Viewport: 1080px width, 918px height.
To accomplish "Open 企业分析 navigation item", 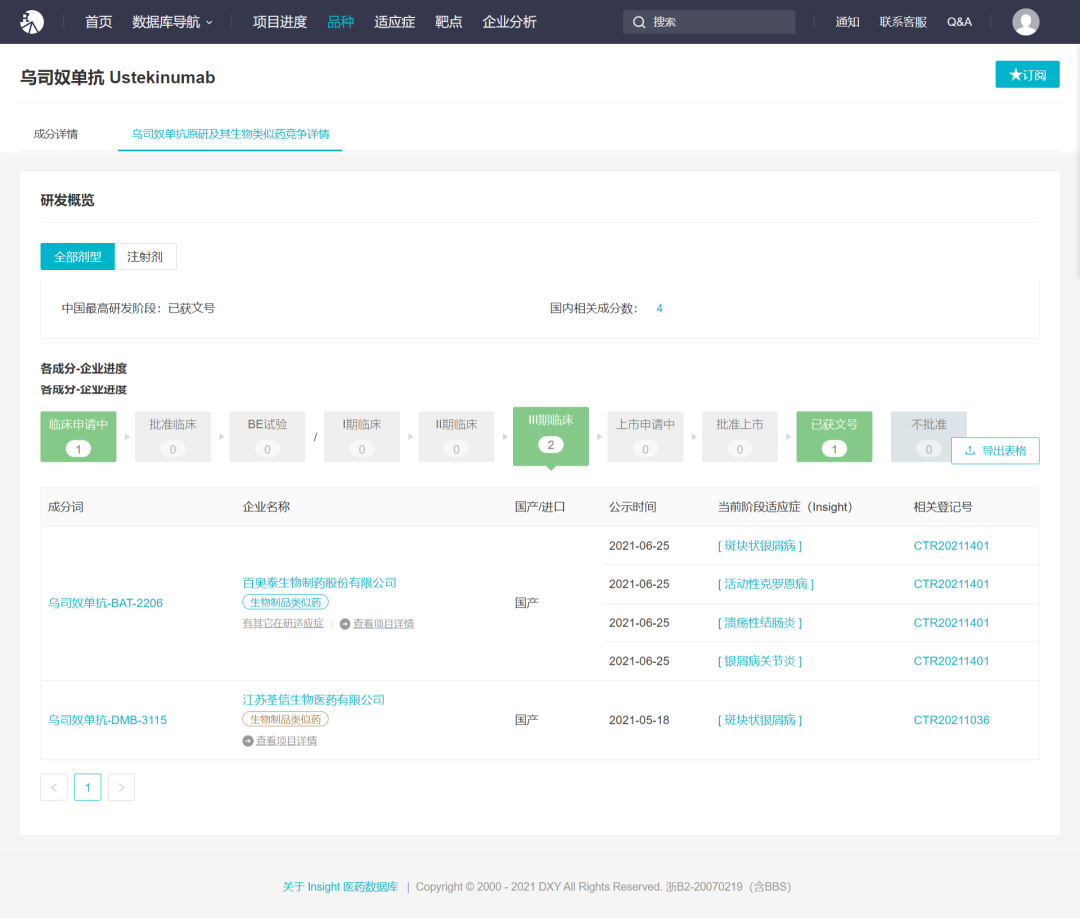I will tap(509, 22).
